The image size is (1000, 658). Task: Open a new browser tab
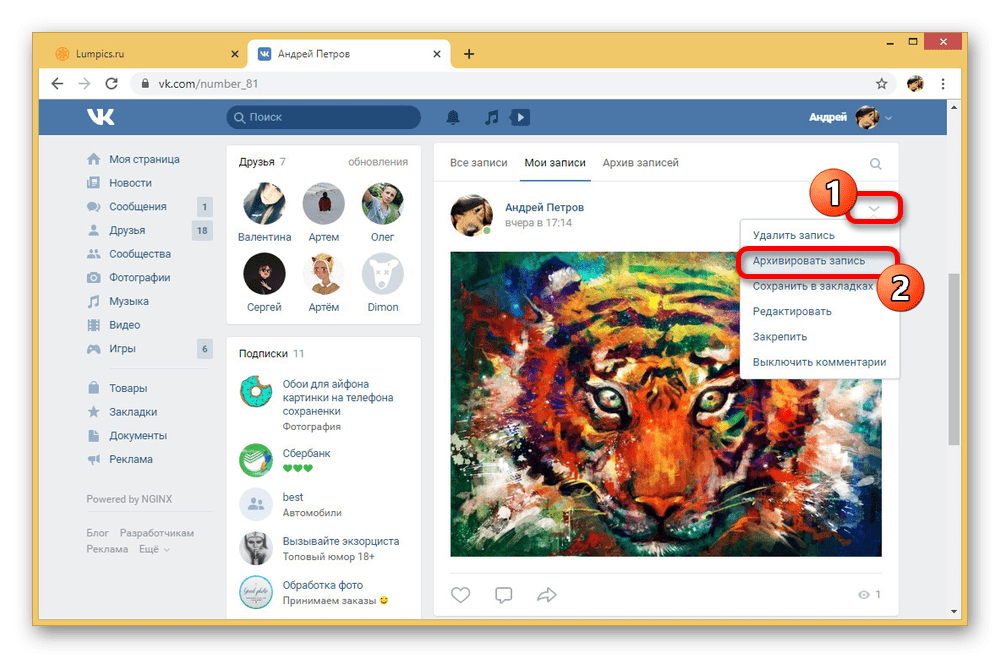pos(469,54)
